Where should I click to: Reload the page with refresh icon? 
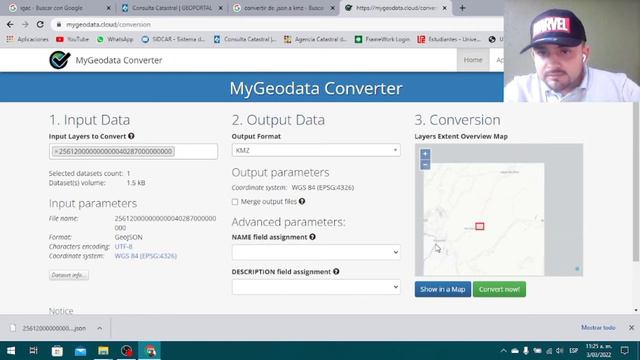[x=40, y=24]
